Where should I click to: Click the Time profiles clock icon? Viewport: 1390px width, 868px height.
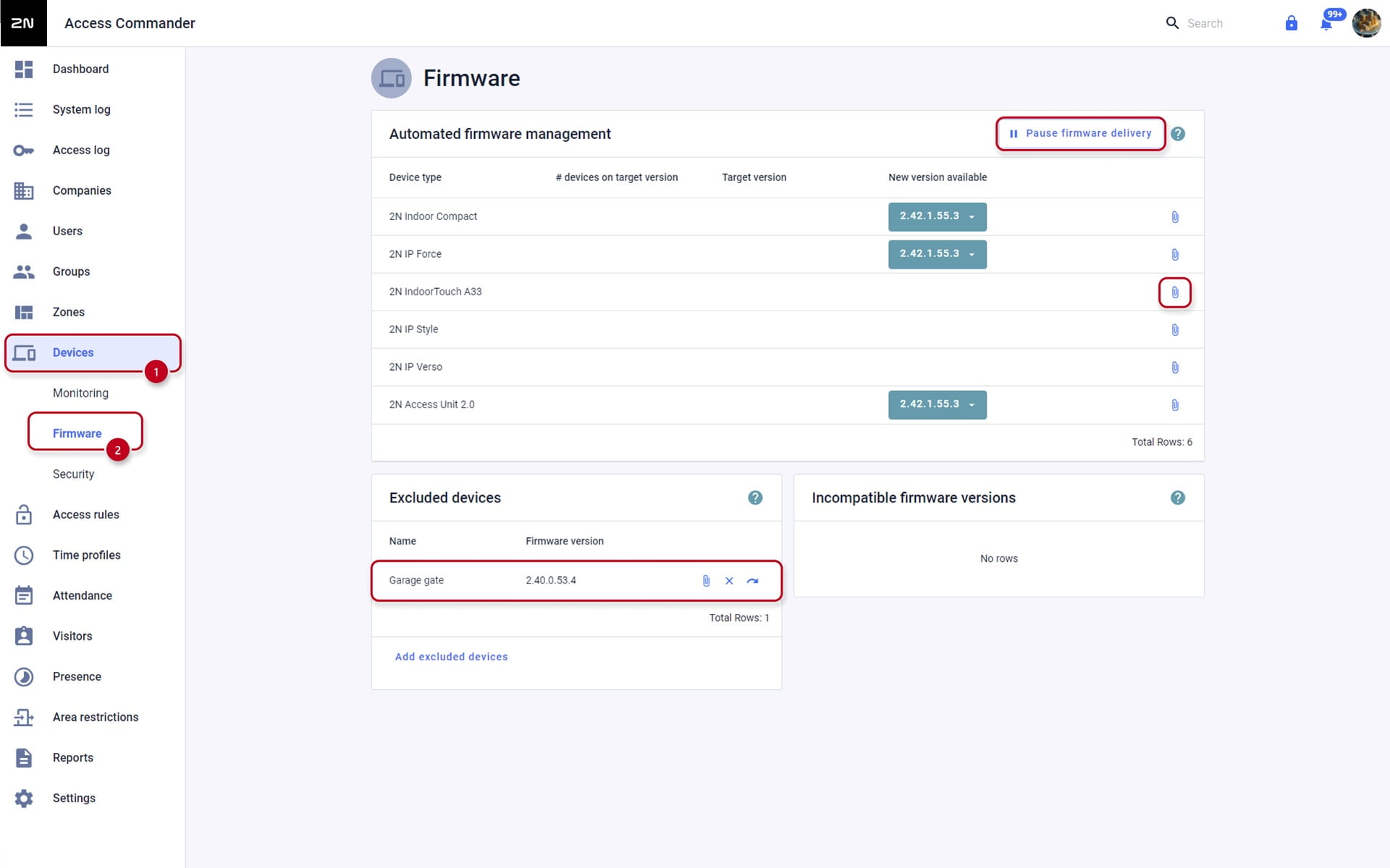point(23,555)
